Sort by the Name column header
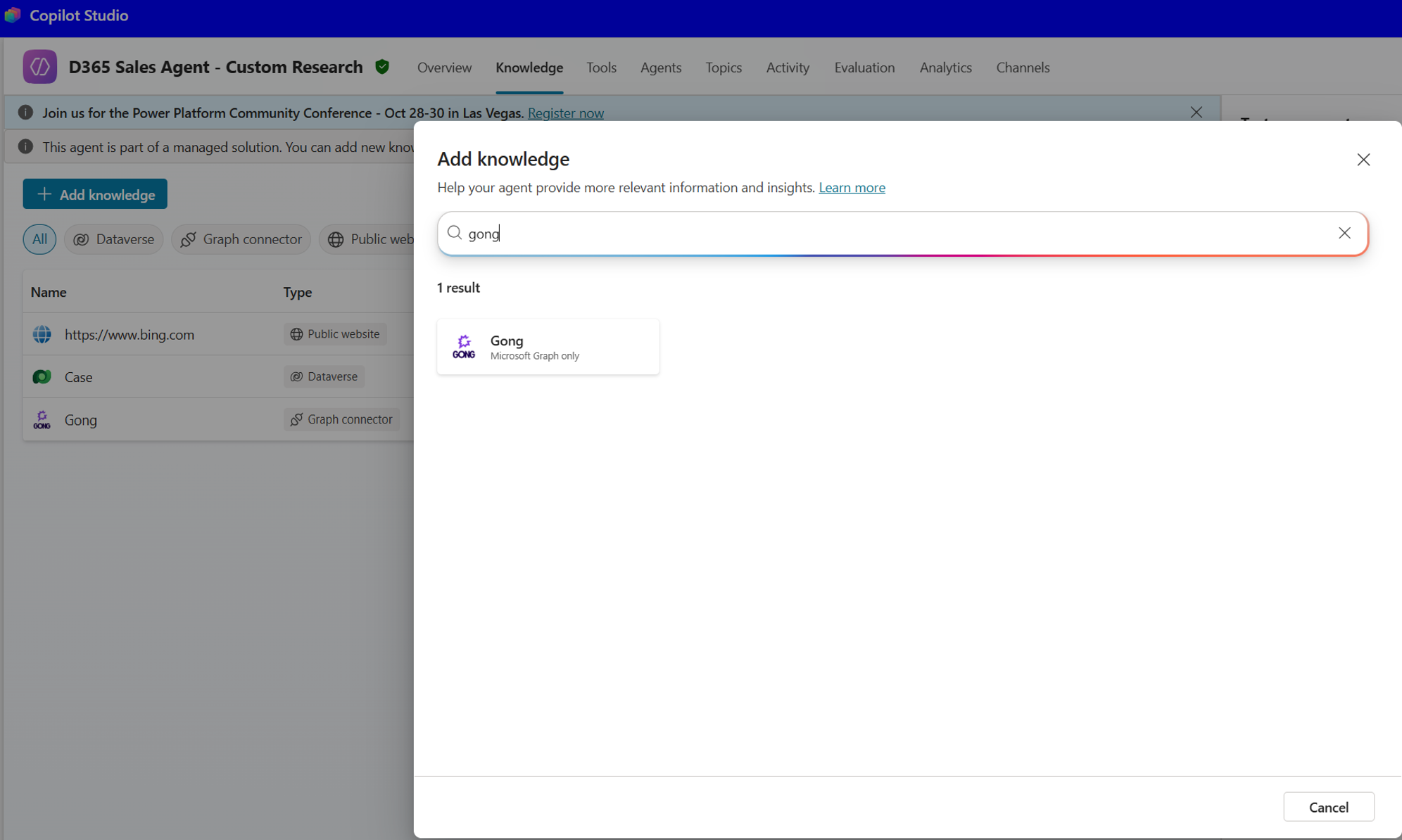1402x840 pixels. [49, 292]
